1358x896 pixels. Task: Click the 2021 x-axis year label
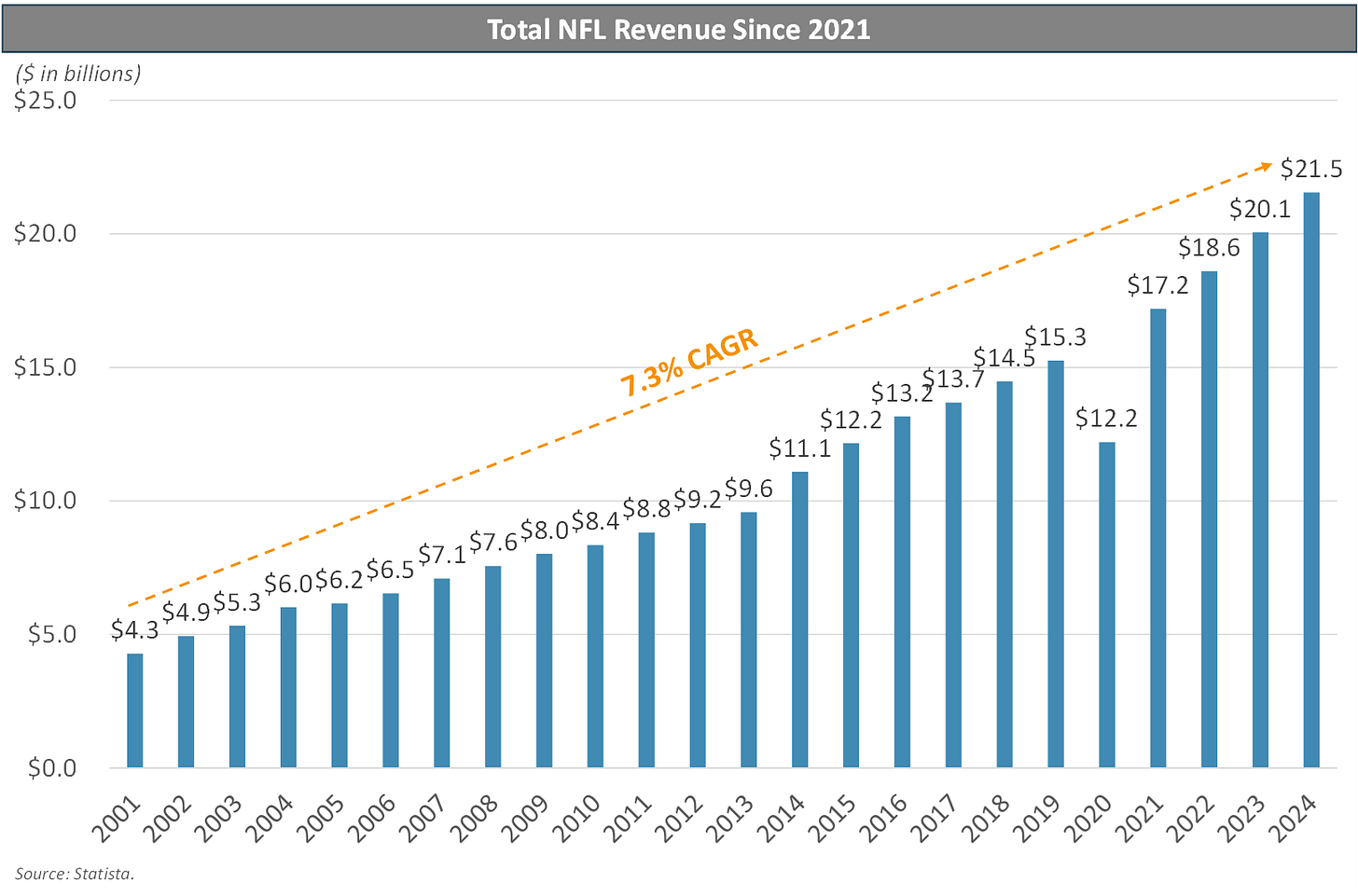coord(1140,819)
